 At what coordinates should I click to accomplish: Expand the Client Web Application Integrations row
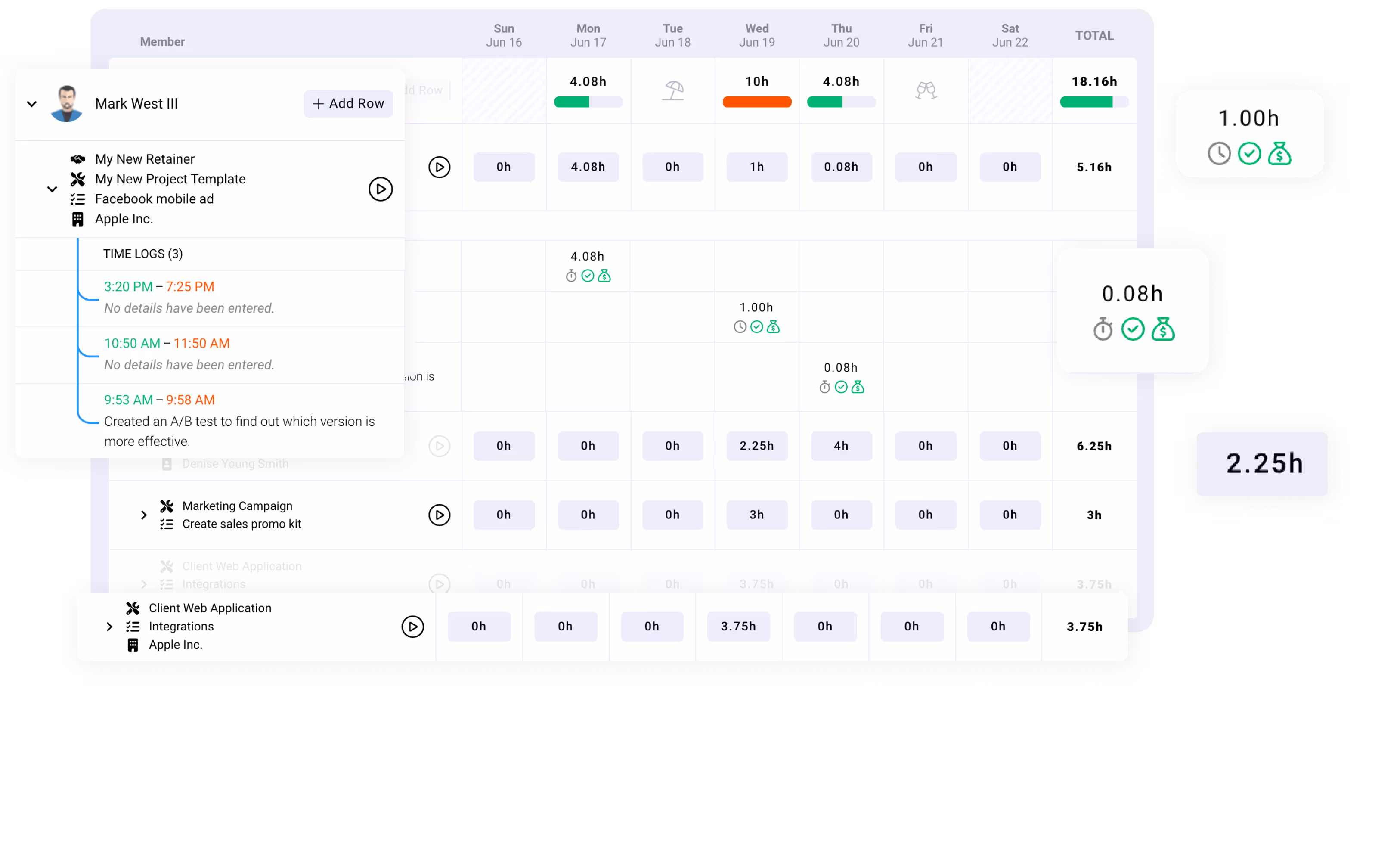pos(110,626)
